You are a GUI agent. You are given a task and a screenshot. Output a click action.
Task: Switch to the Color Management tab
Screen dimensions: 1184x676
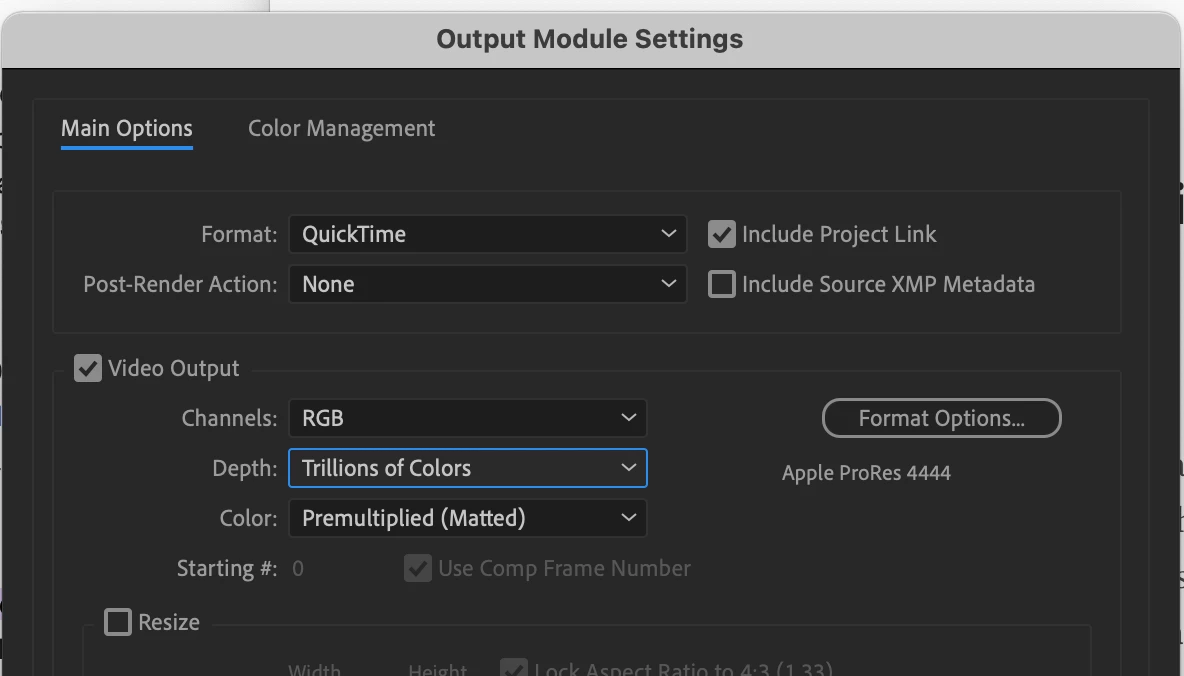click(x=341, y=129)
